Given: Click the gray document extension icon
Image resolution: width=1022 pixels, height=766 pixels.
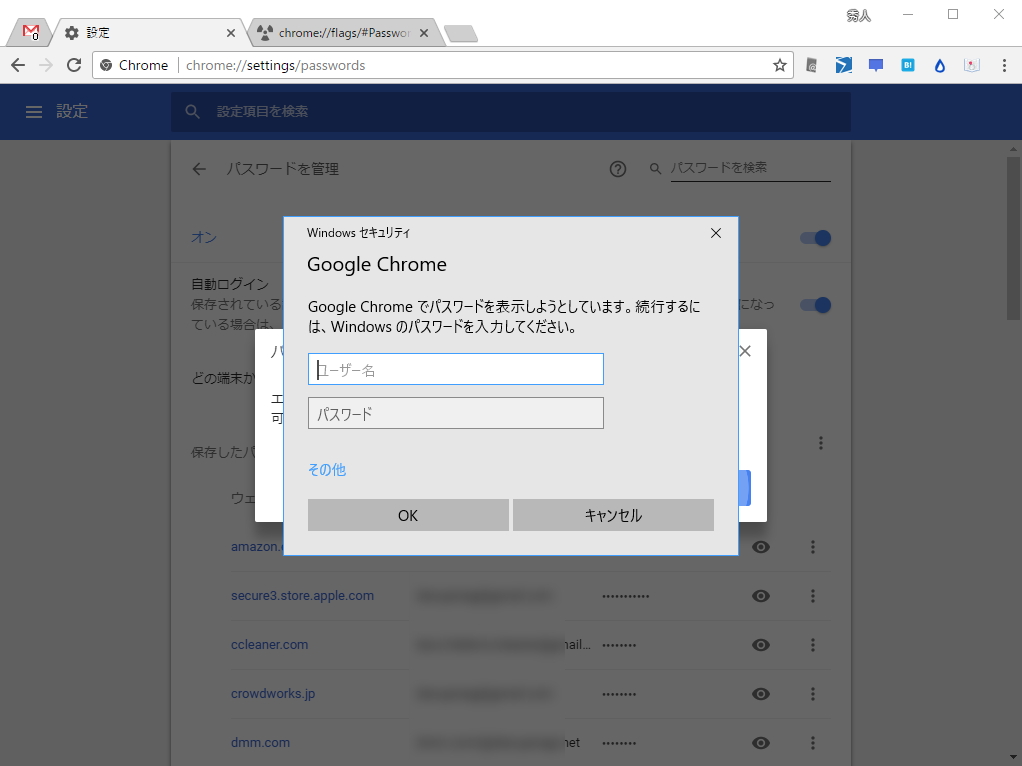Looking at the screenshot, I should tap(811, 65).
